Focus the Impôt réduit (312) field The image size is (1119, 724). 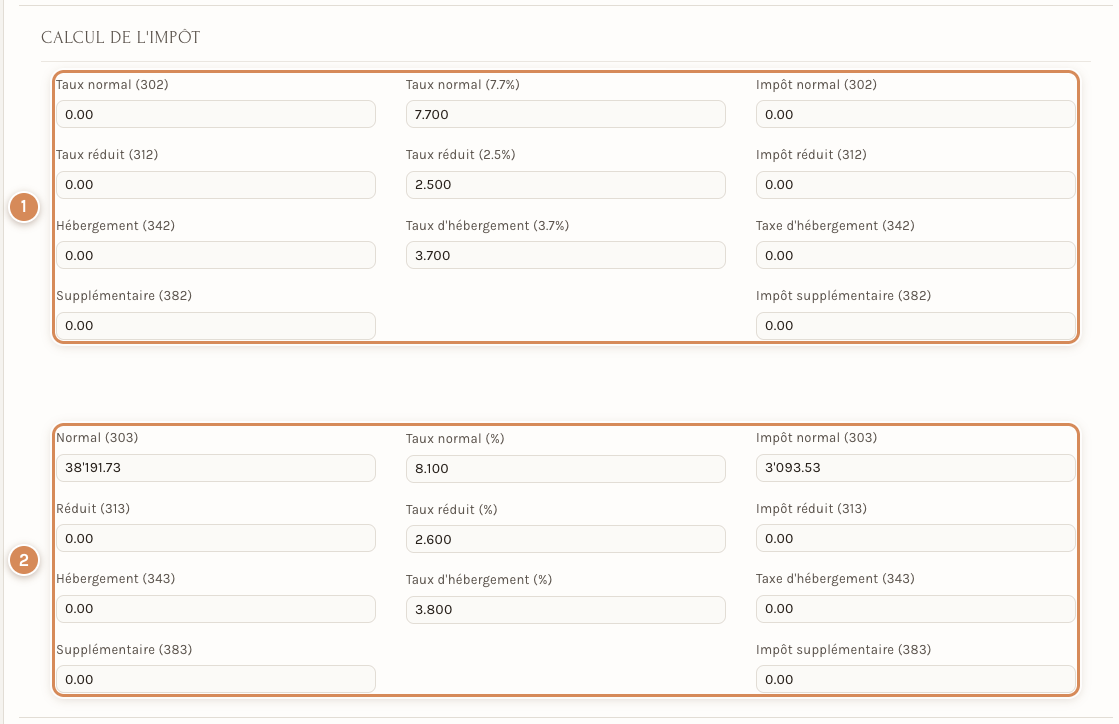click(x=915, y=185)
